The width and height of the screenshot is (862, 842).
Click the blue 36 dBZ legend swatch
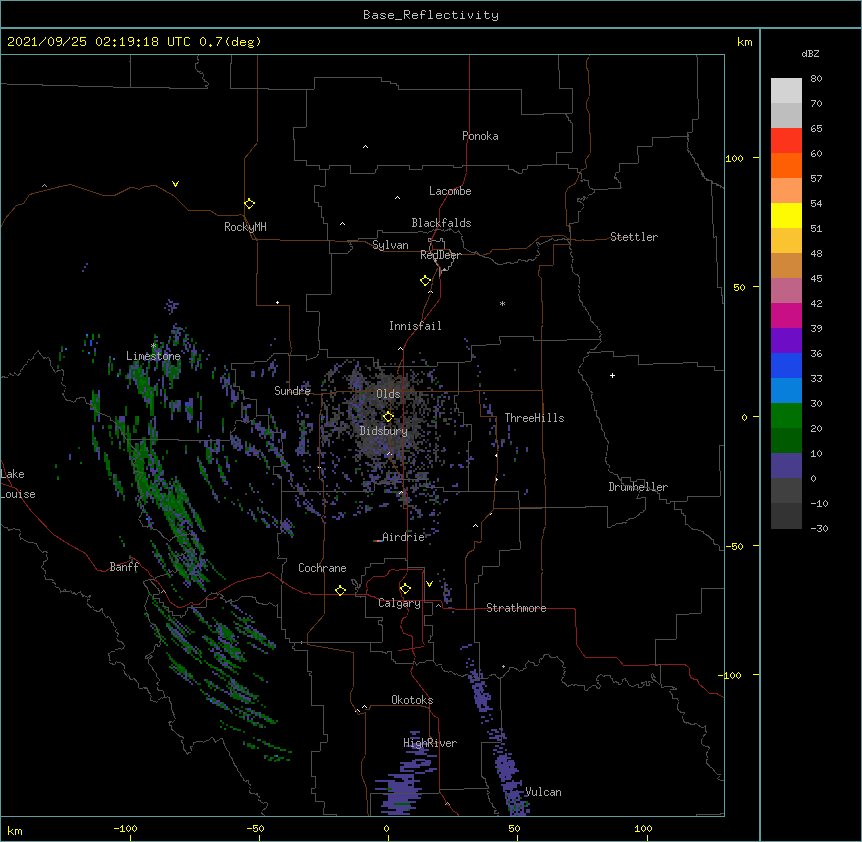(x=786, y=365)
